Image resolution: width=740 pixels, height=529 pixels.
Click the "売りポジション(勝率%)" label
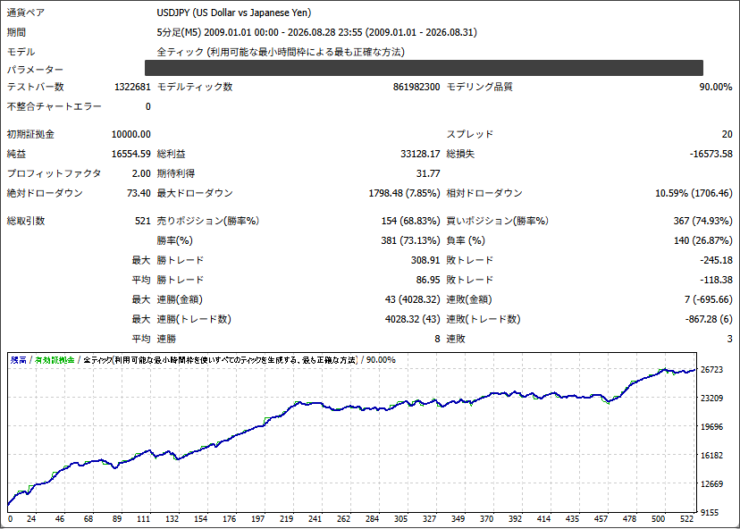[208, 221]
